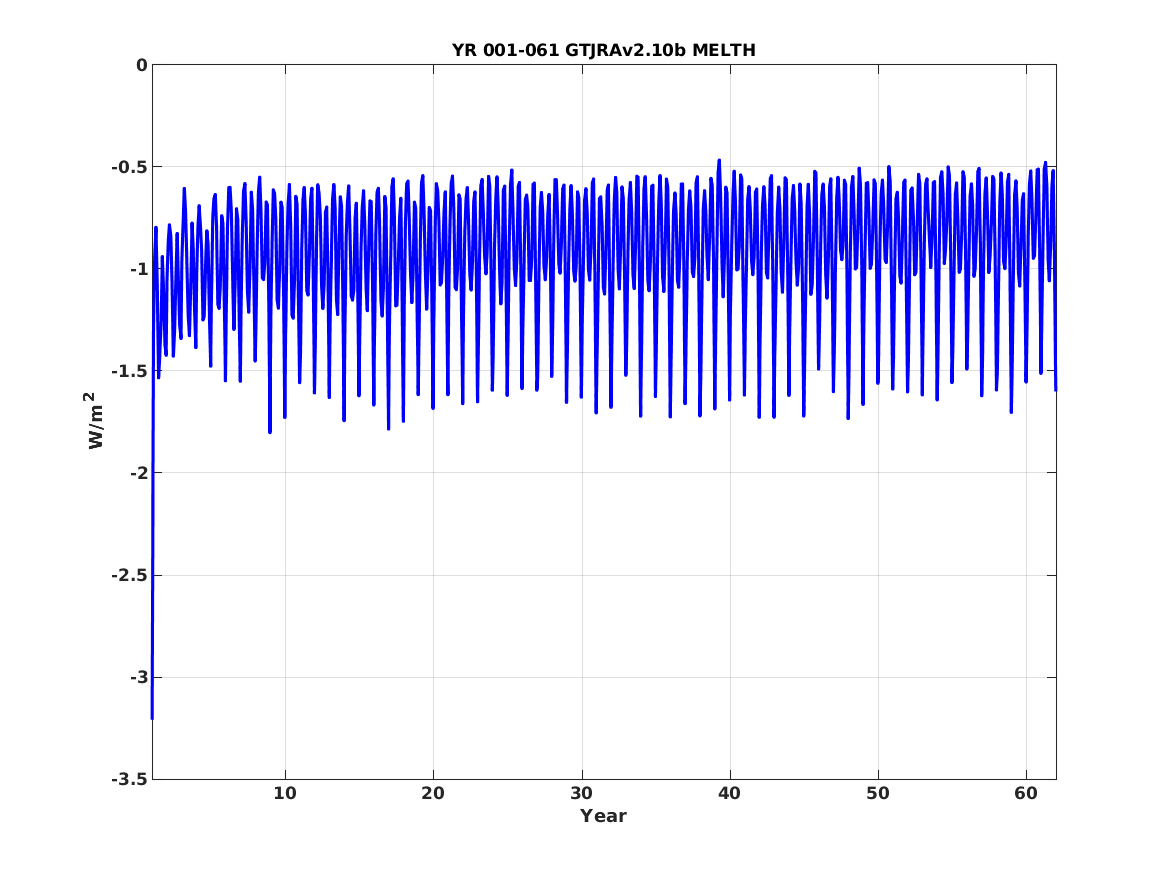Click the 'W/m²' y-axis label
This screenshot has height=875, width=1167.
[93, 421]
